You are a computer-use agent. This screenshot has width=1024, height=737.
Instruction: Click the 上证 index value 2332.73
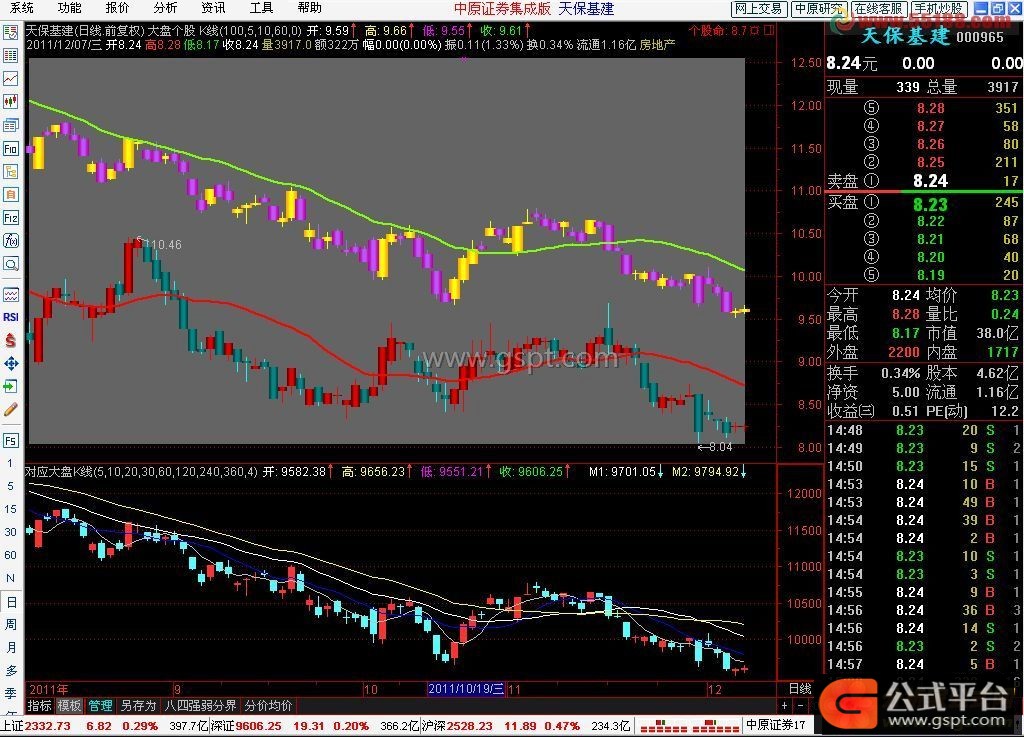click(x=47, y=726)
